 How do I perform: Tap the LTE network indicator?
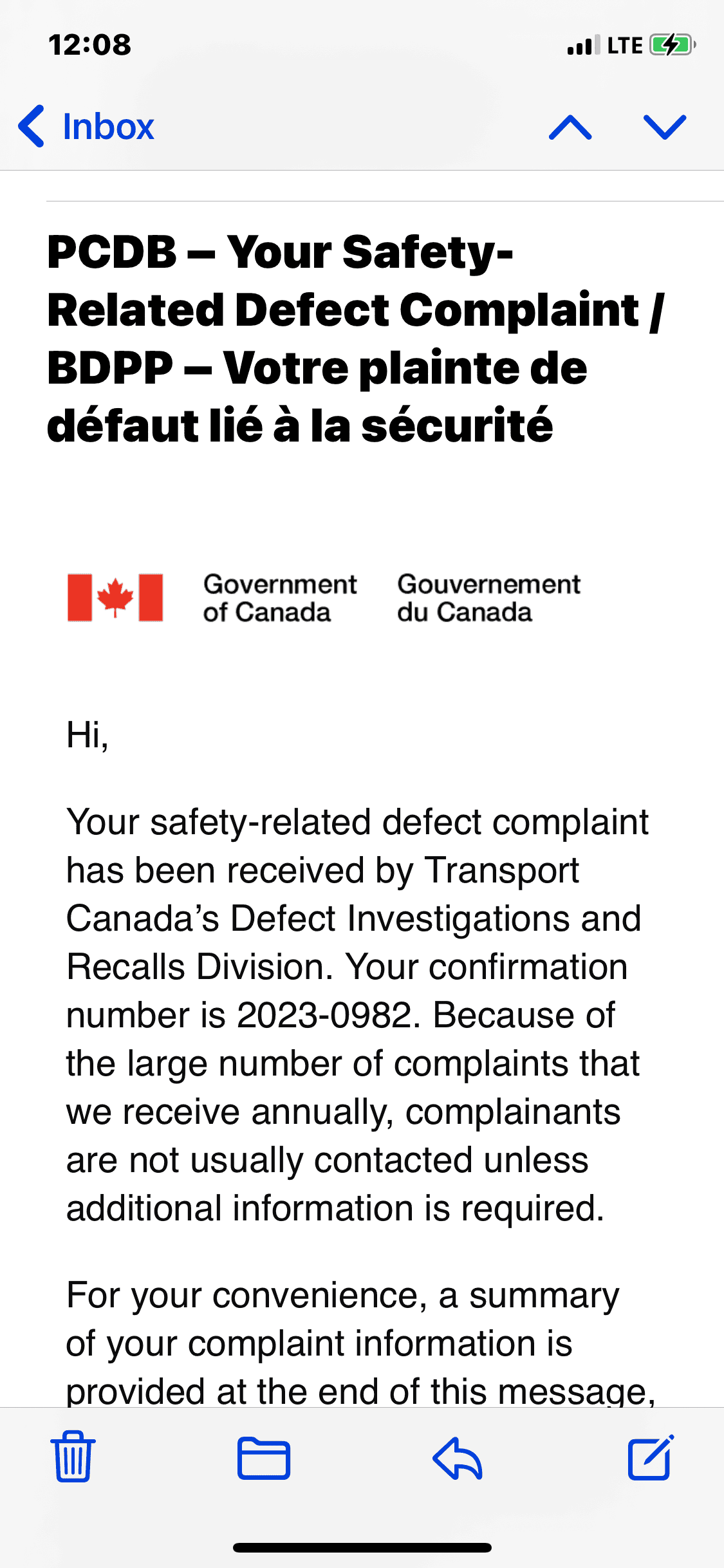tap(625, 46)
